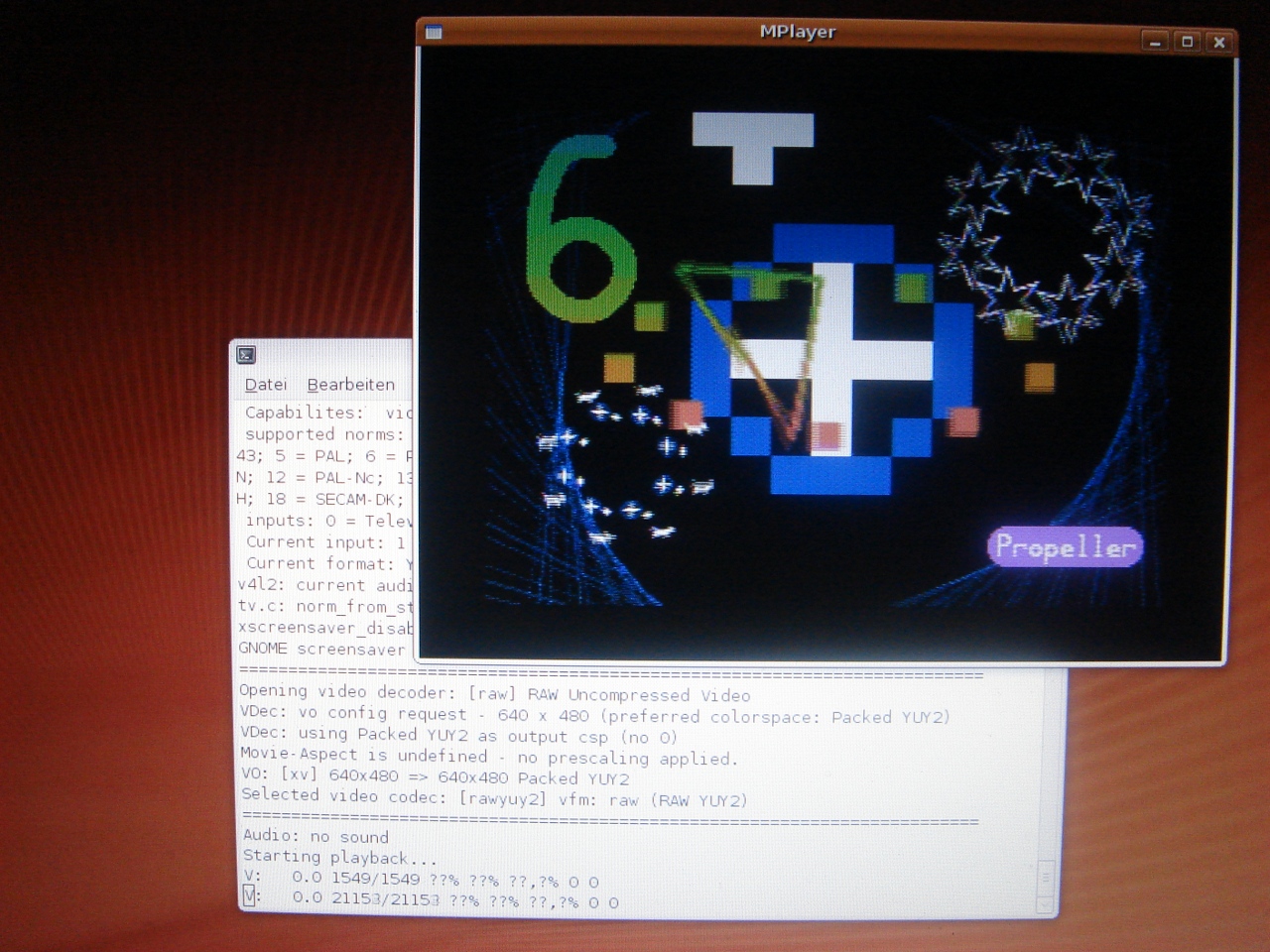Open the MPlayer window menu icon
The height and width of the screenshot is (952, 1270).
tap(434, 33)
